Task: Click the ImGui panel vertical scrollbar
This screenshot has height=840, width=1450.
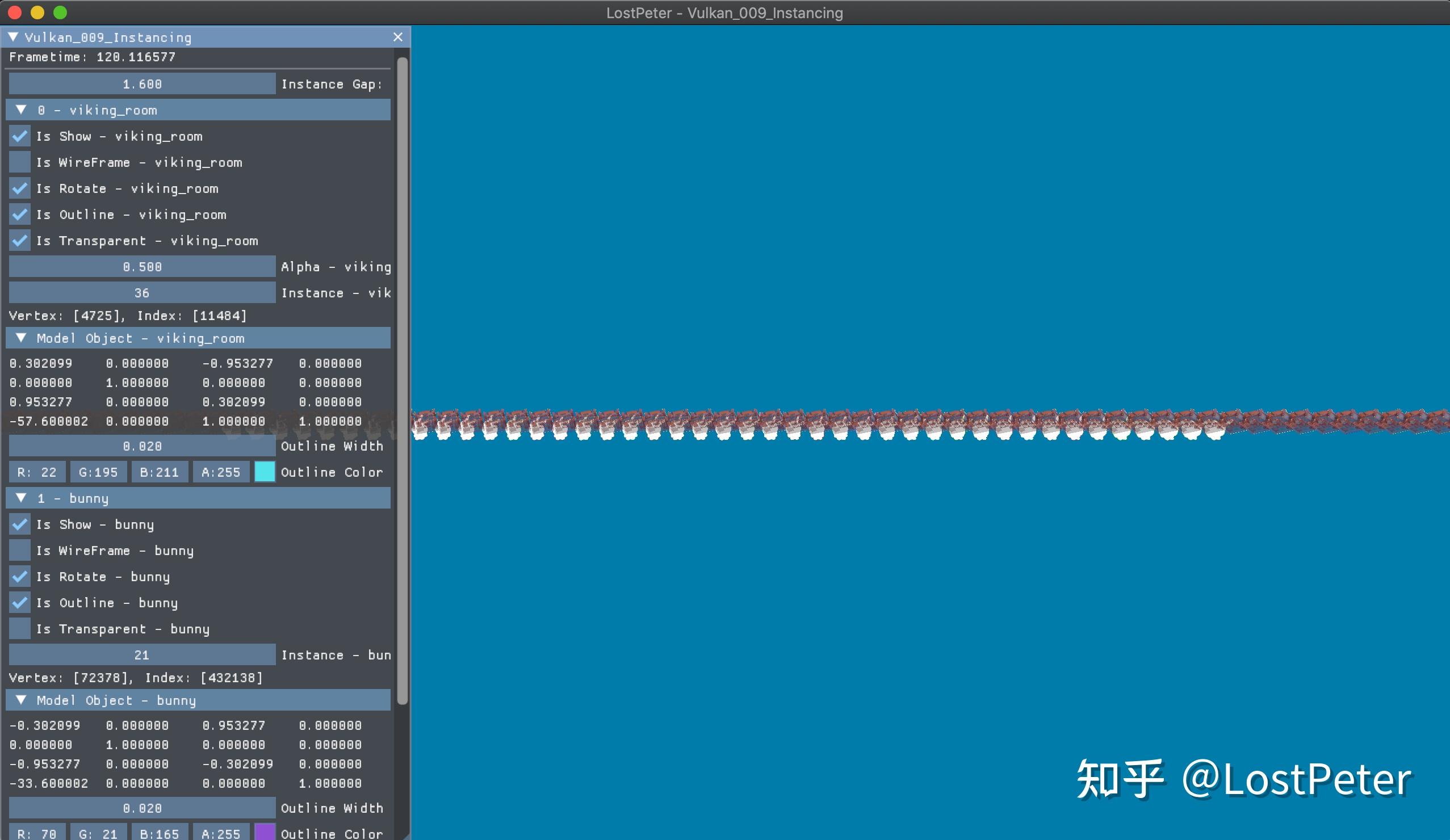Action: point(403,380)
